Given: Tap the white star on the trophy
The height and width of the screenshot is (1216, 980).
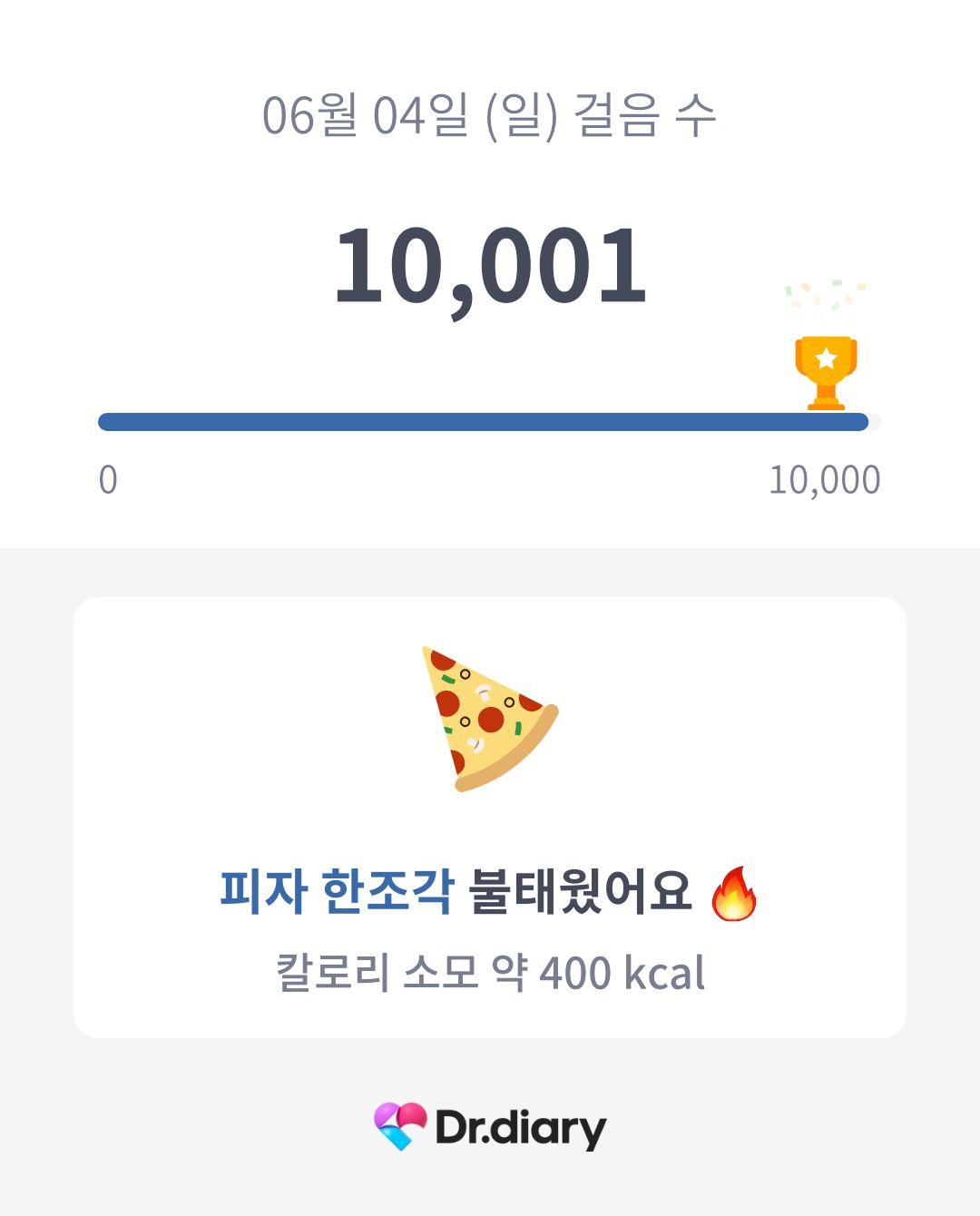Looking at the screenshot, I should tap(826, 358).
